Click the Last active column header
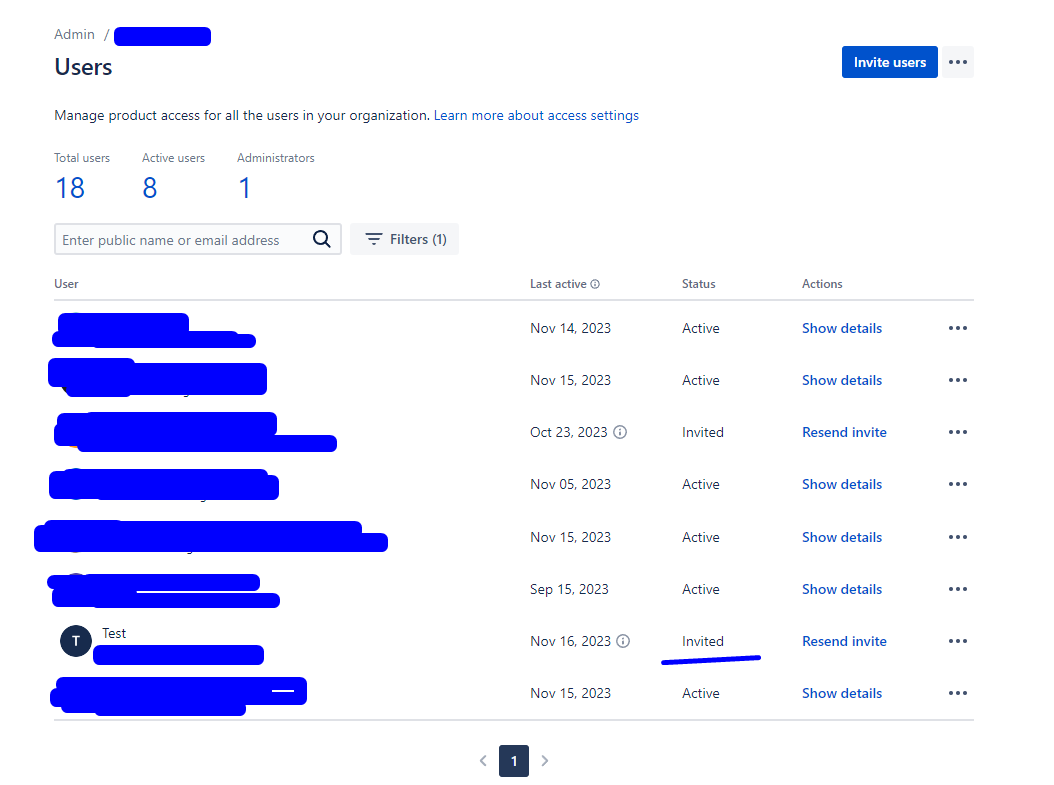Viewport: 1054px width, 785px height. 558,284
